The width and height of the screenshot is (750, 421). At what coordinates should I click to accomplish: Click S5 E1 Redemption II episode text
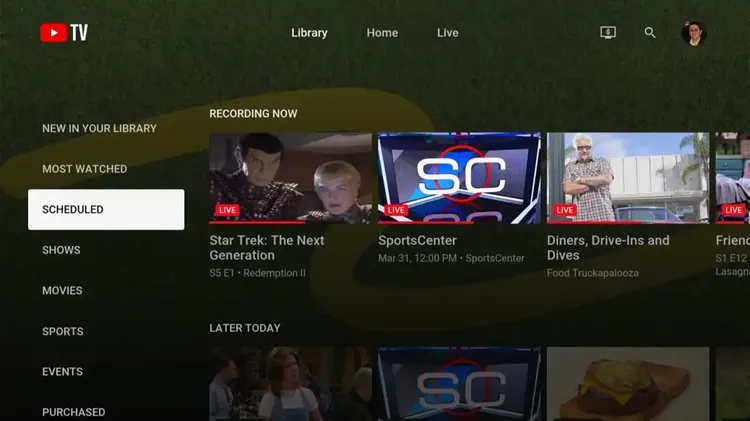(257, 273)
